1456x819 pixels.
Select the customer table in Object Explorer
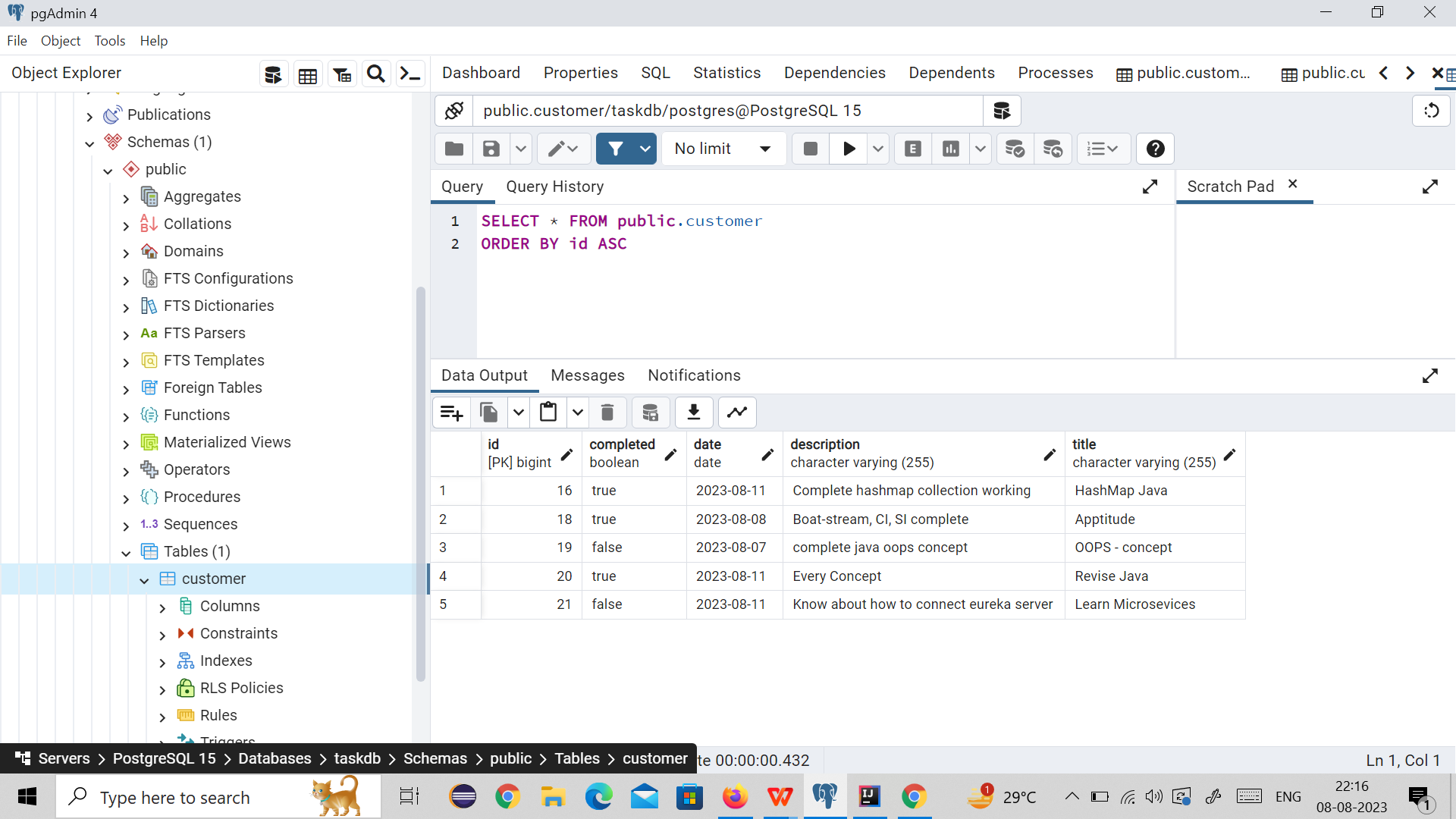click(x=213, y=578)
